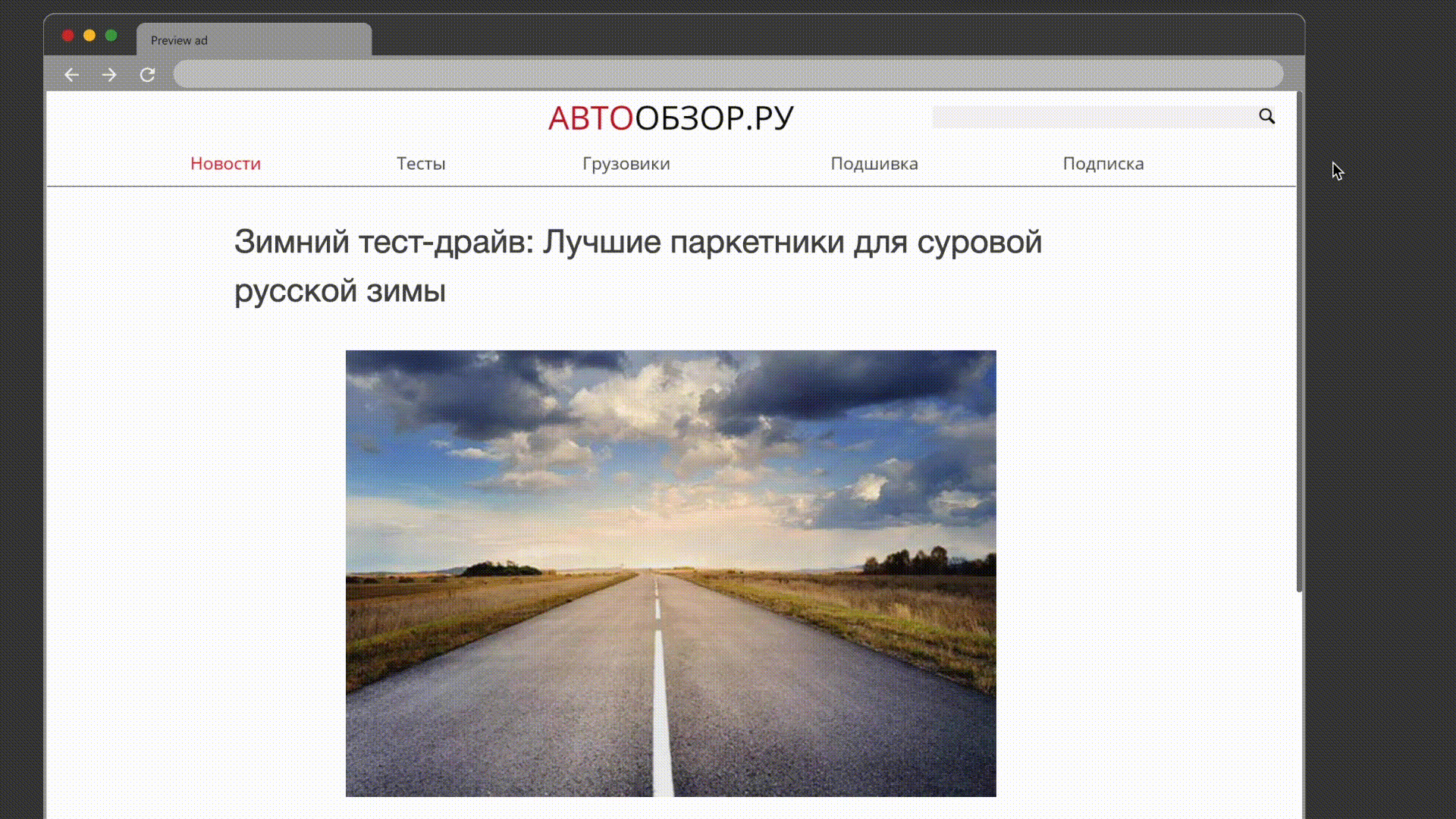Click the yellow minimize dot
Image resolution: width=1456 pixels, height=819 pixels.
89,36
